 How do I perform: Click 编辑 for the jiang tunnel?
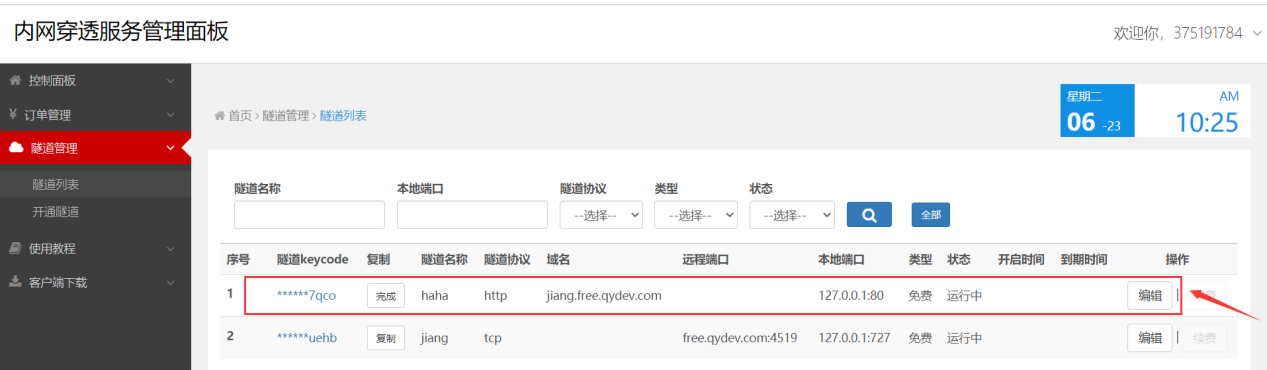(1150, 338)
